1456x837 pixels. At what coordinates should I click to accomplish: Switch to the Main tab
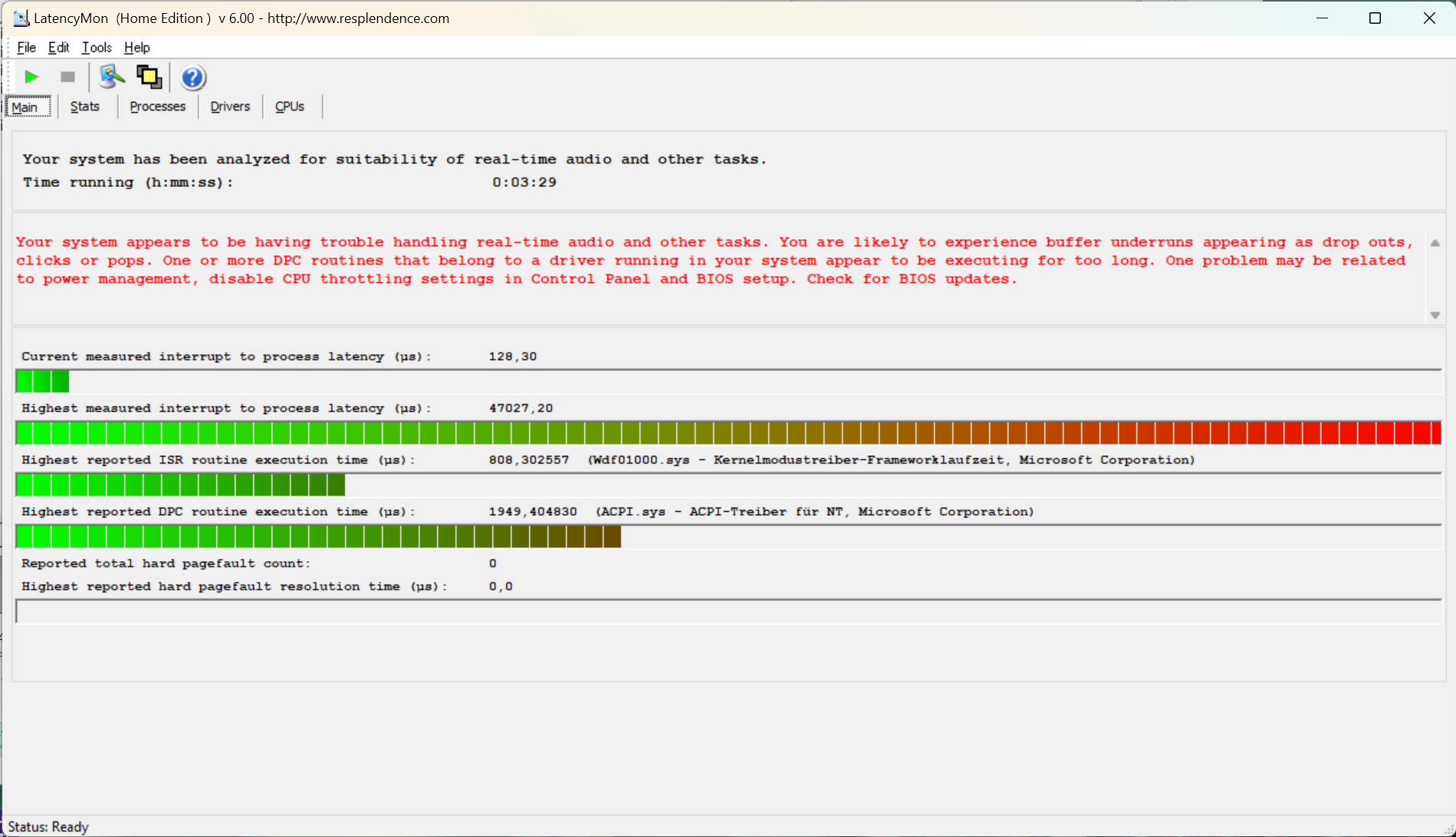pos(28,107)
